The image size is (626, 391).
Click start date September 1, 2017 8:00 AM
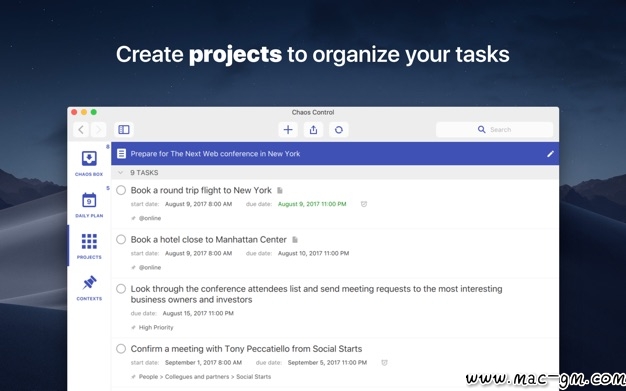click(x=203, y=363)
